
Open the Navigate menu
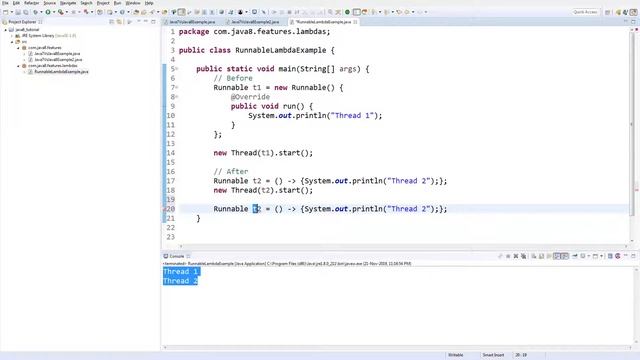click(68, 3)
